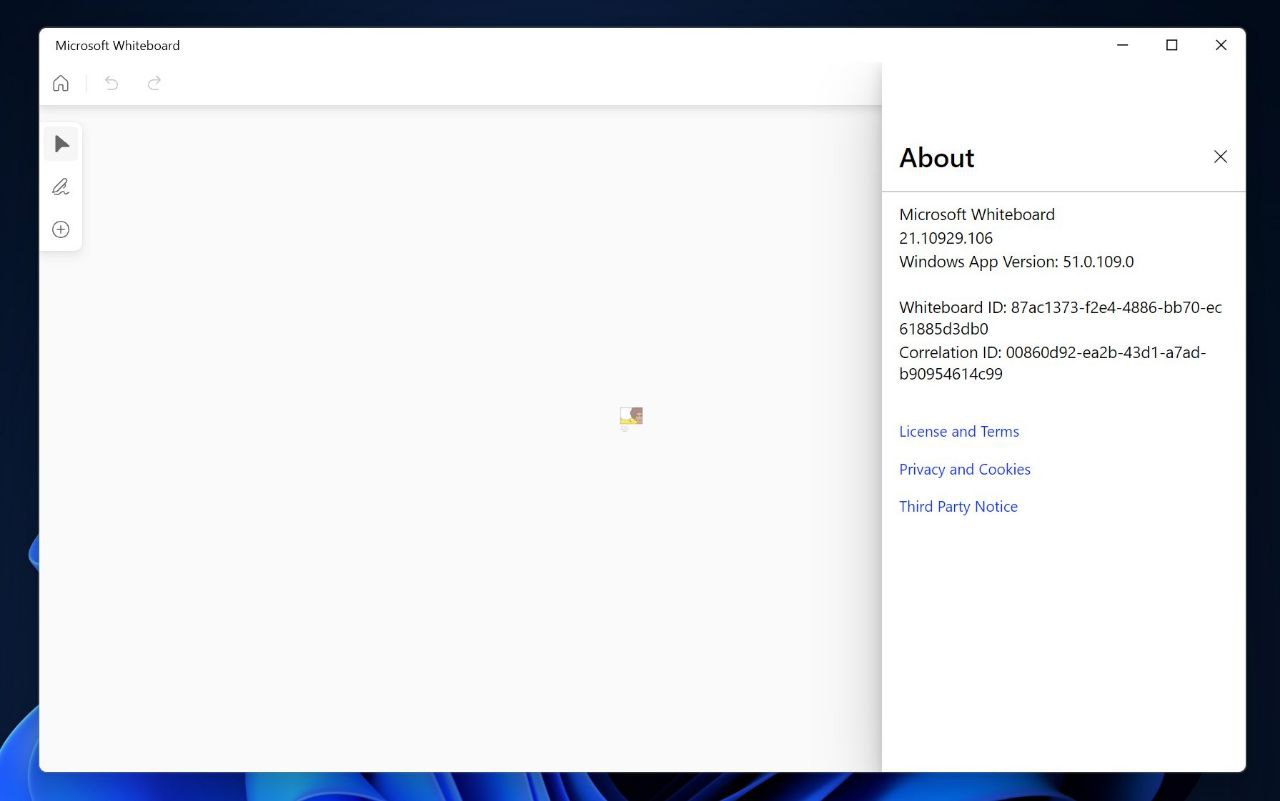Close the Microsoft Whiteboard window
1280x801 pixels.
(1221, 45)
